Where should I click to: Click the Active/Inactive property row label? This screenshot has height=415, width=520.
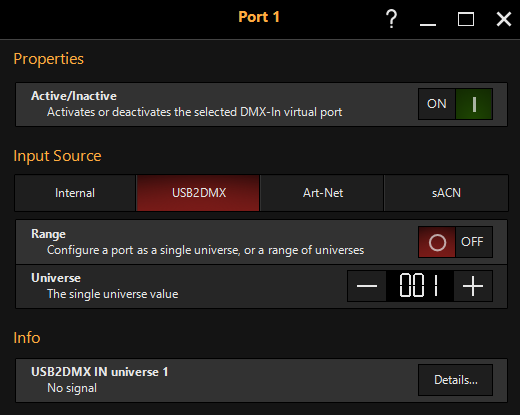(74, 96)
